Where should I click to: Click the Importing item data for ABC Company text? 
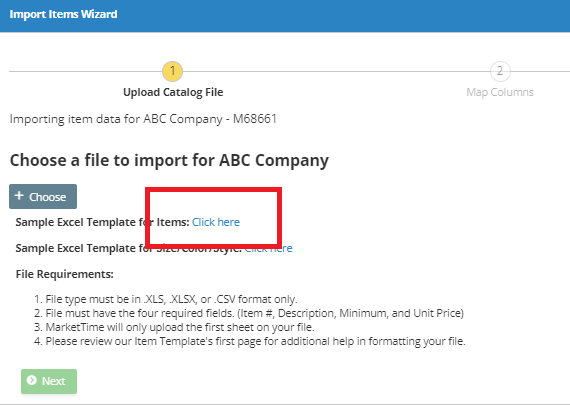pyautogui.click(x=143, y=119)
